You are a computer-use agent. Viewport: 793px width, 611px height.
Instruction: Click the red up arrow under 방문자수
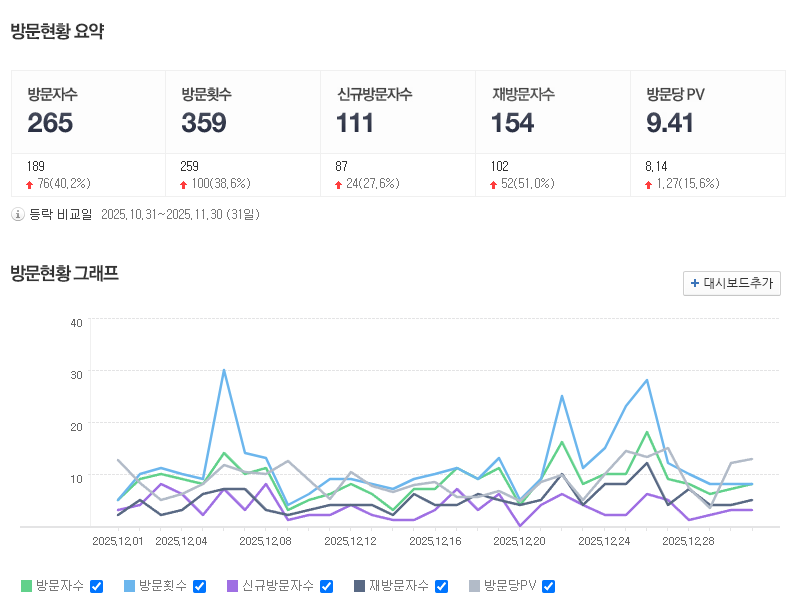[30, 184]
